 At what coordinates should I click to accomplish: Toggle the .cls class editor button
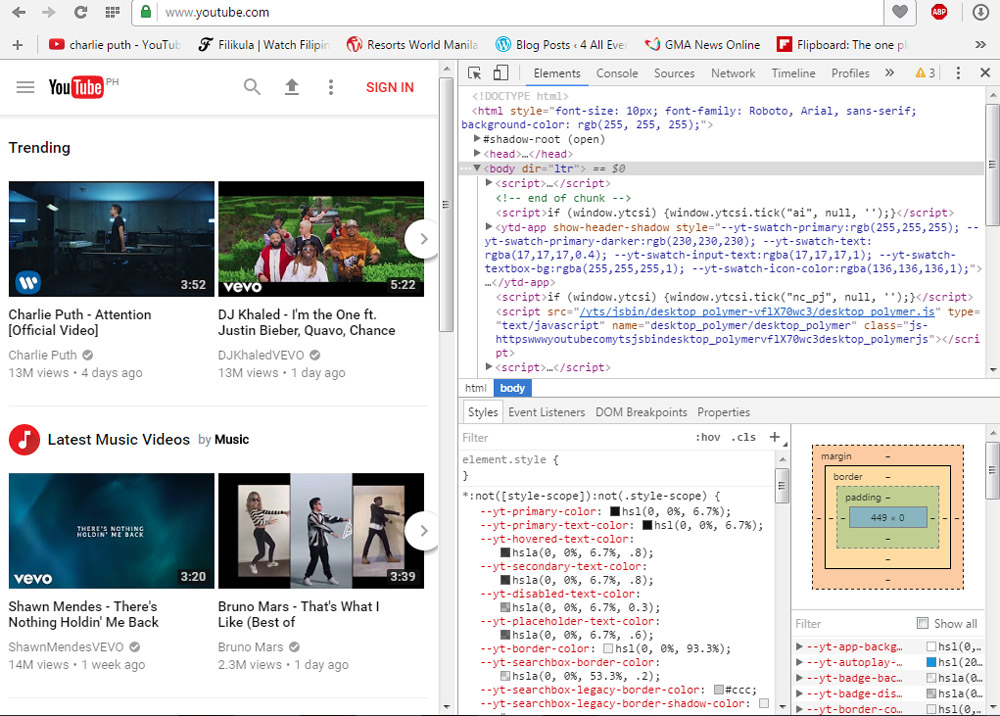click(744, 437)
